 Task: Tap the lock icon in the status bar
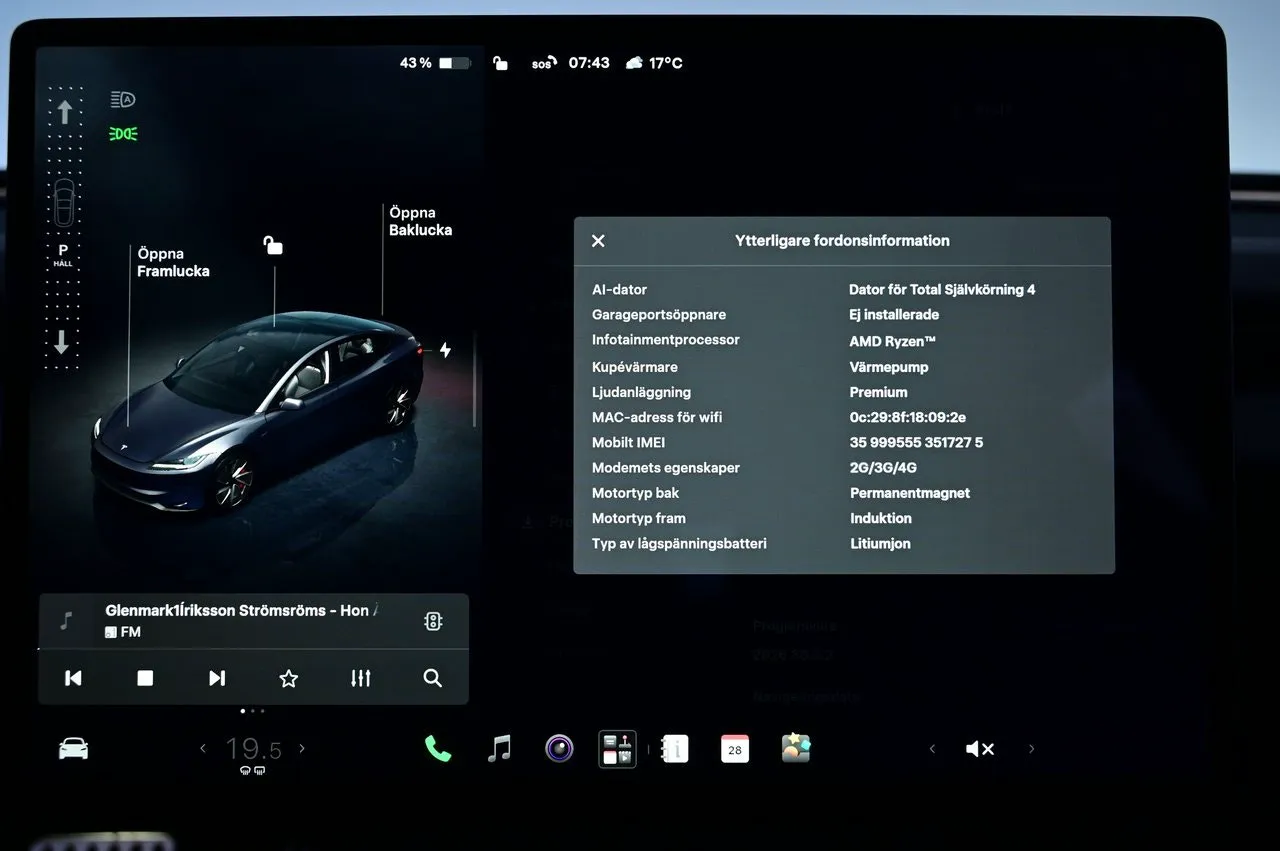(x=500, y=63)
